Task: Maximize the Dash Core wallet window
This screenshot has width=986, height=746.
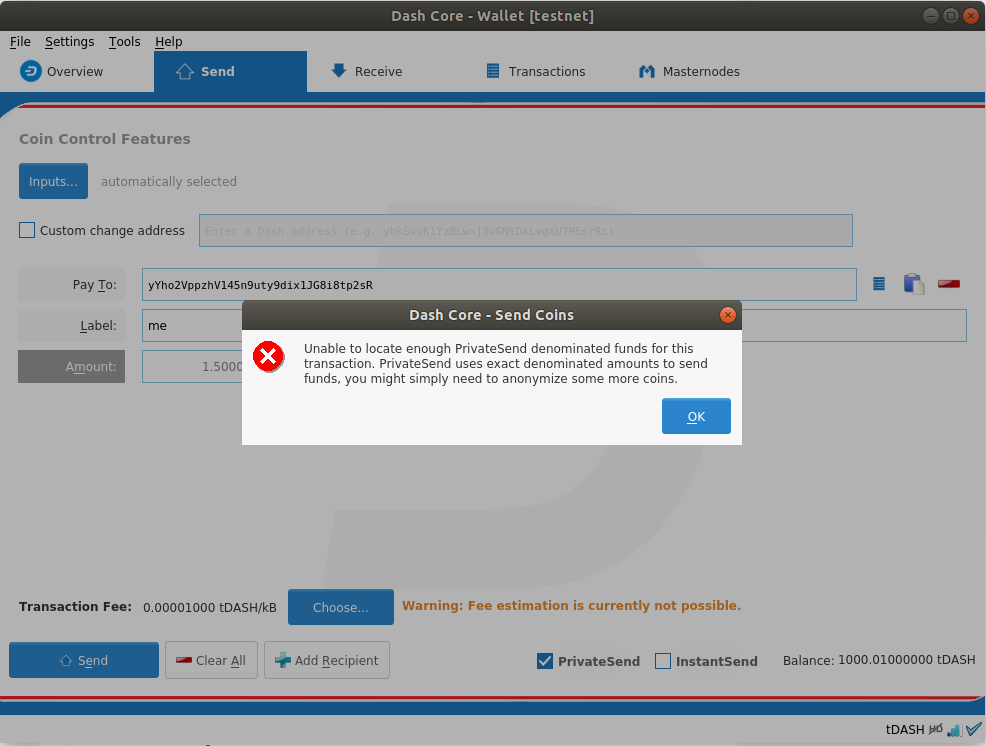Action: point(951,16)
